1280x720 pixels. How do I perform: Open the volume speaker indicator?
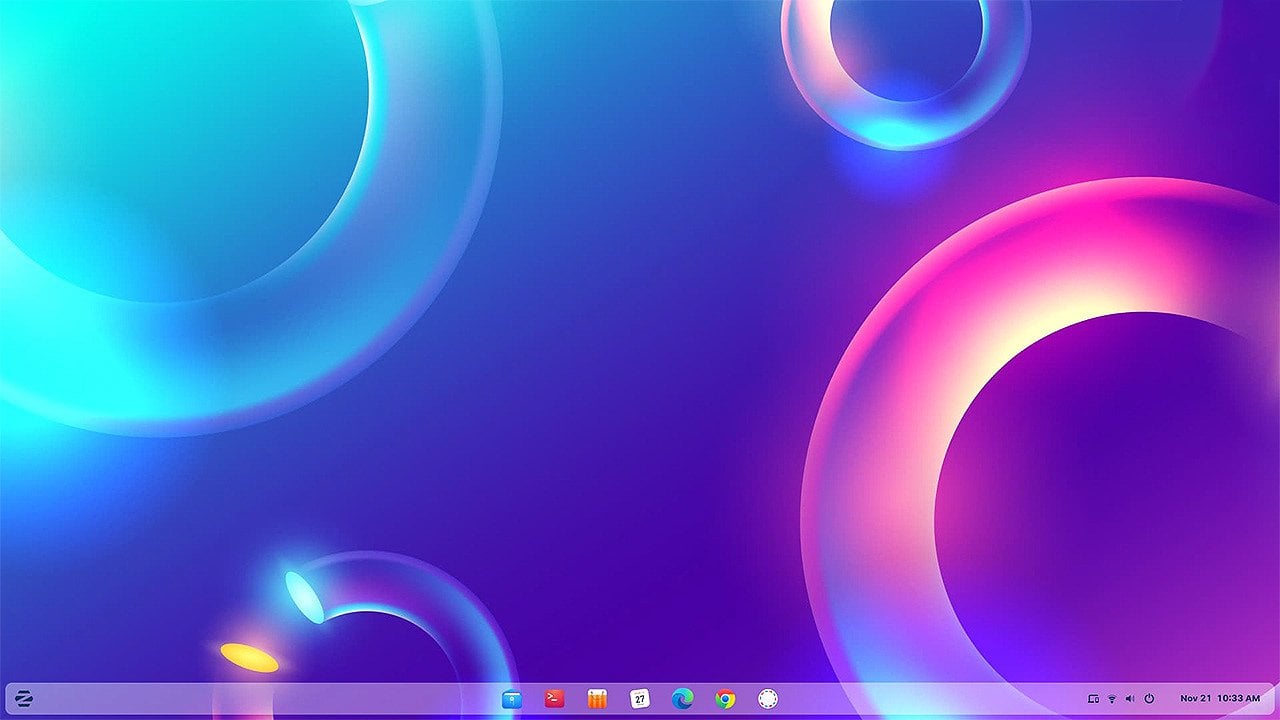(x=1130, y=698)
